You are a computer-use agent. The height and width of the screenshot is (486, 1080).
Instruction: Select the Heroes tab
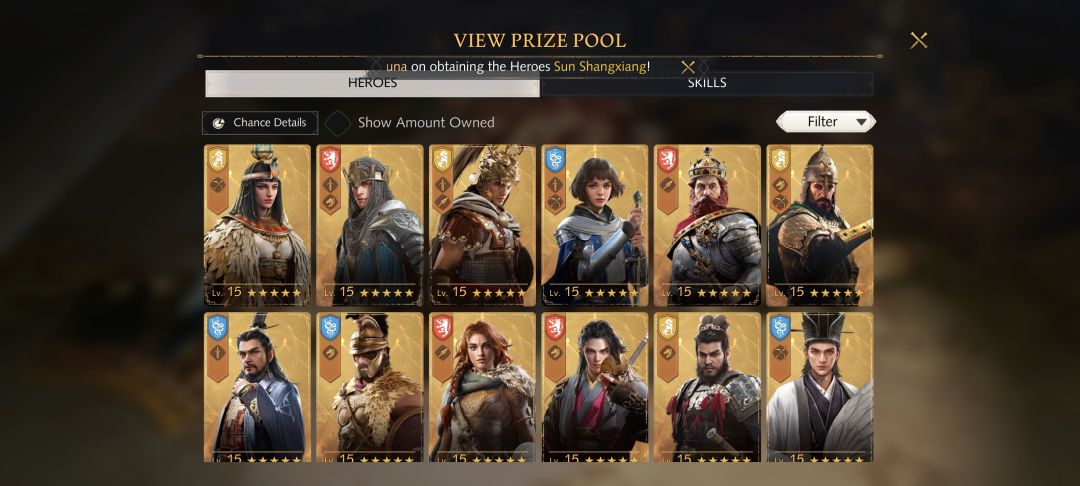coord(372,83)
